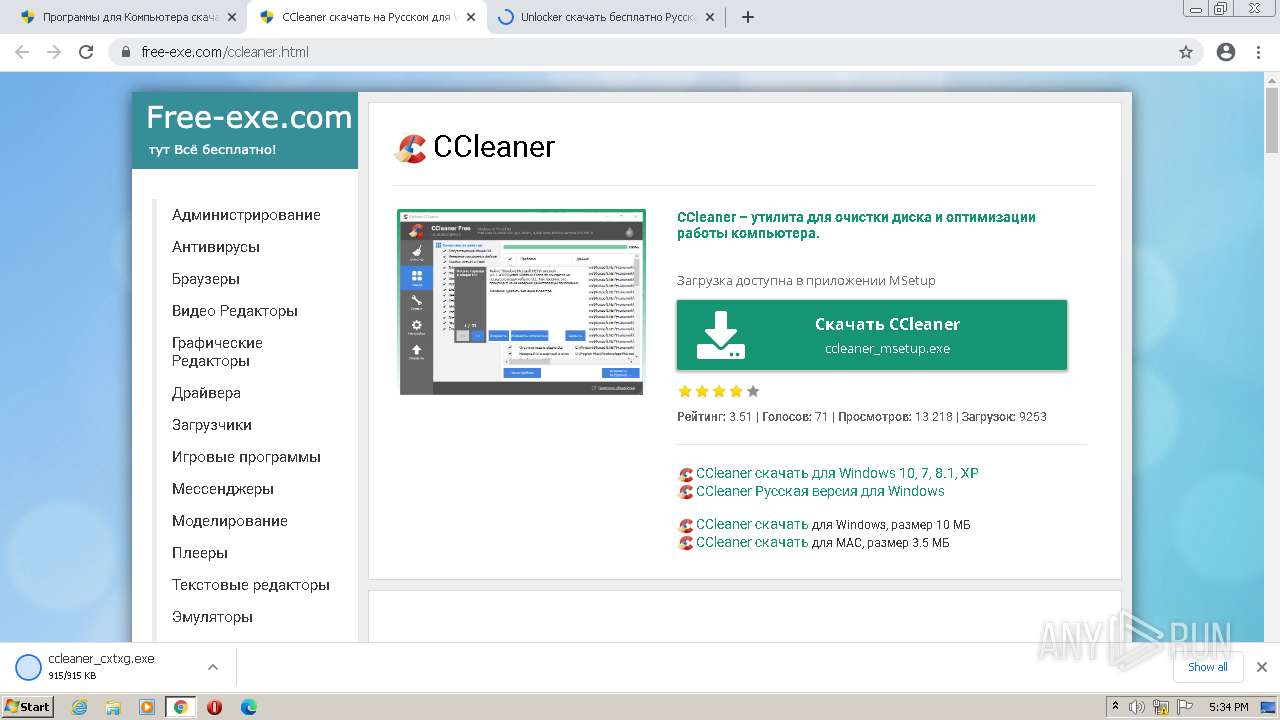Open Chrome profile avatar icon
1280x720 pixels.
1226,52
